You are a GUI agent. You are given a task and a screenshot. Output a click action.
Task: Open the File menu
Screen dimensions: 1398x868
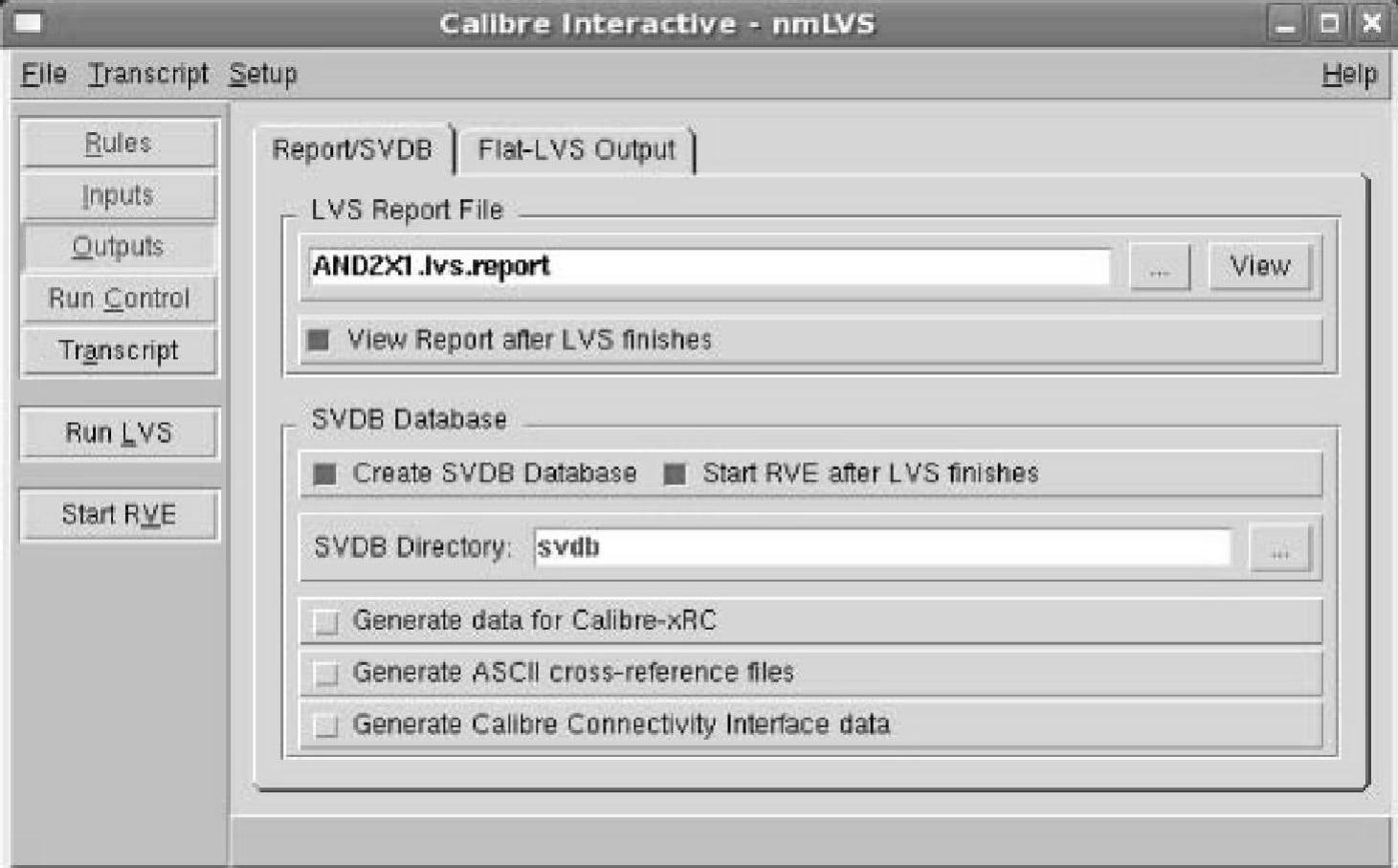pyautogui.click(x=43, y=74)
